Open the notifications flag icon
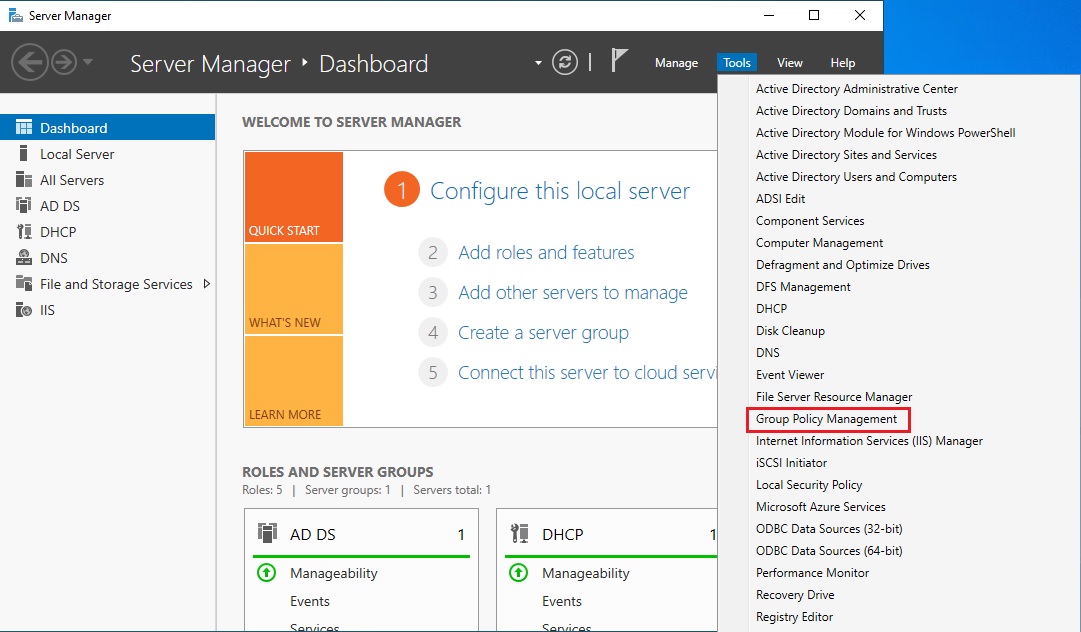Screen dimensions: 1081x632 coord(620,62)
